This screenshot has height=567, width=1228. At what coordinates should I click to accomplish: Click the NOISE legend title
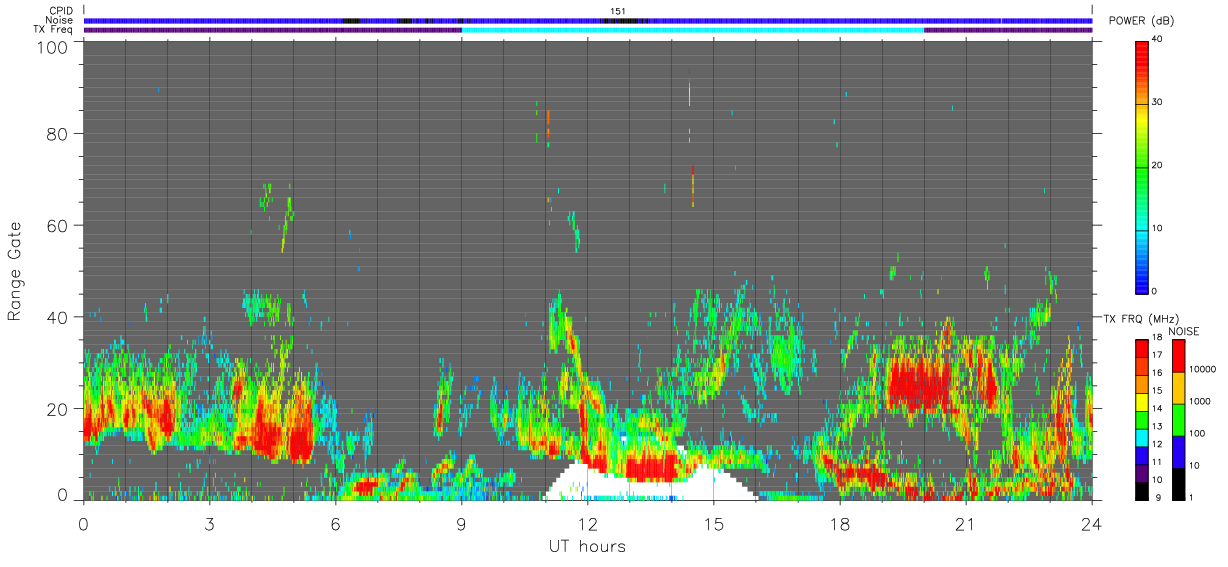click(x=1182, y=331)
